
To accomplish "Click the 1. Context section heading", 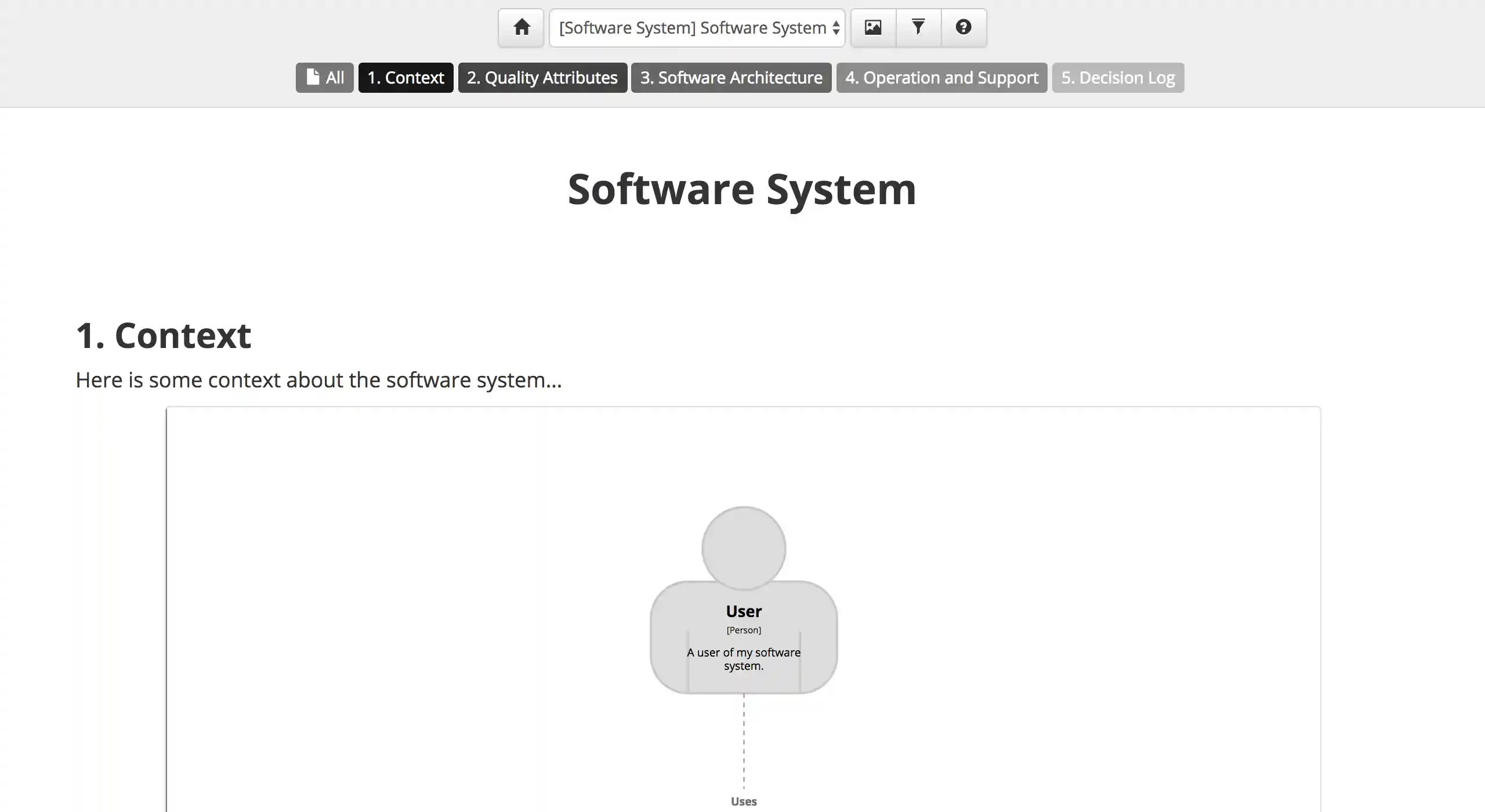I will coord(163,335).
